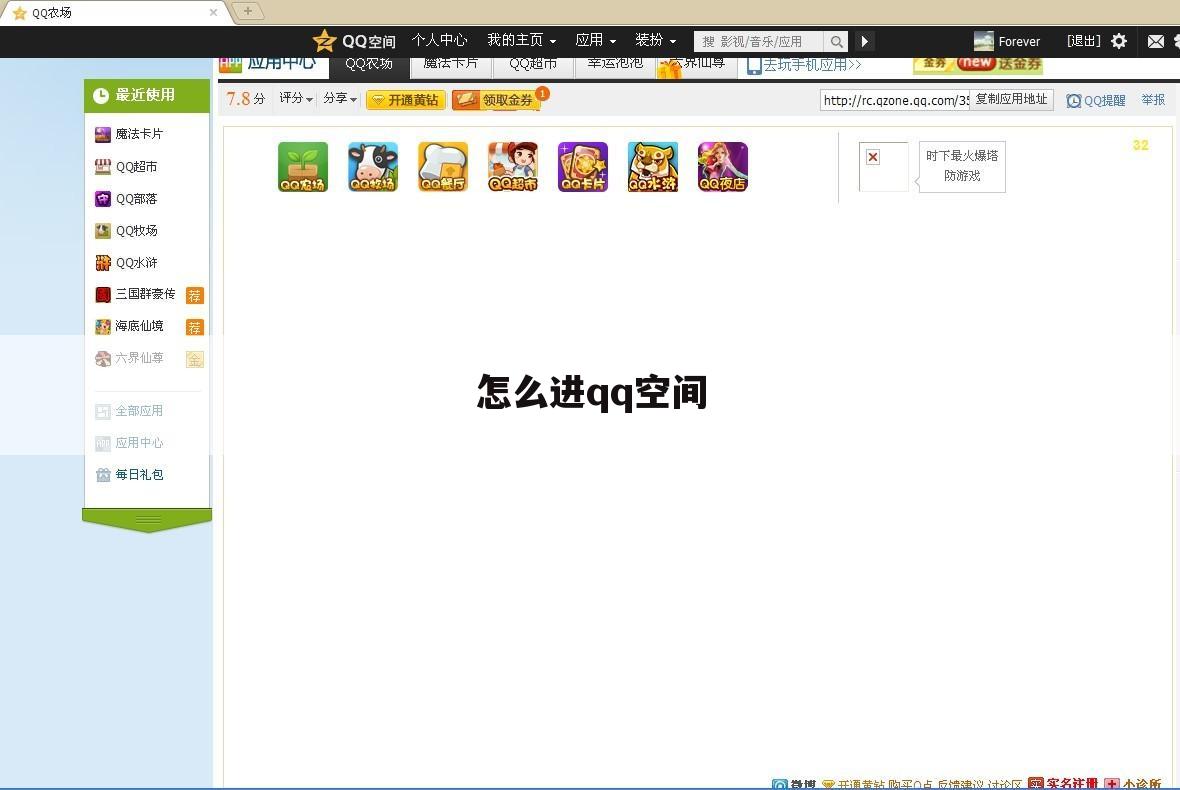The height and width of the screenshot is (790, 1180).
Task: Open the QQ超市 game icon
Action: tap(512, 166)
